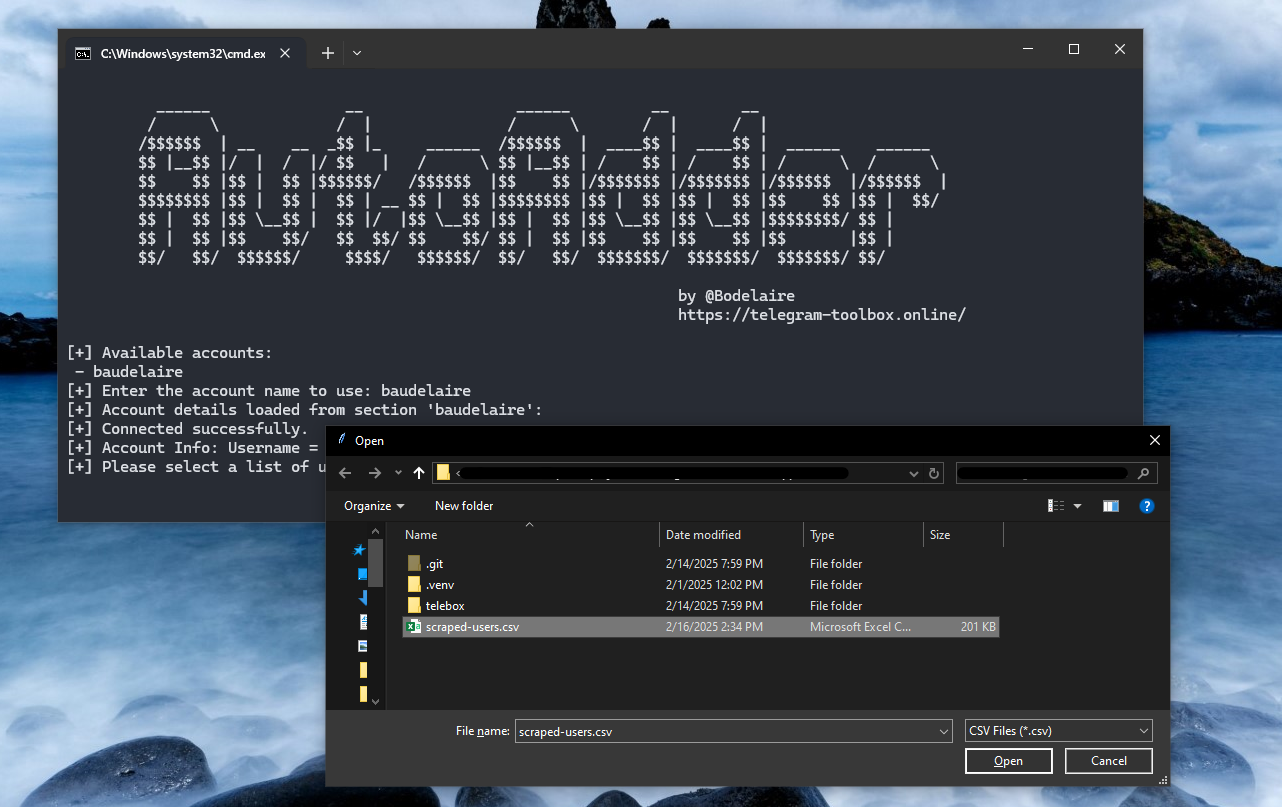Click the New folder button

click(464, 506)
